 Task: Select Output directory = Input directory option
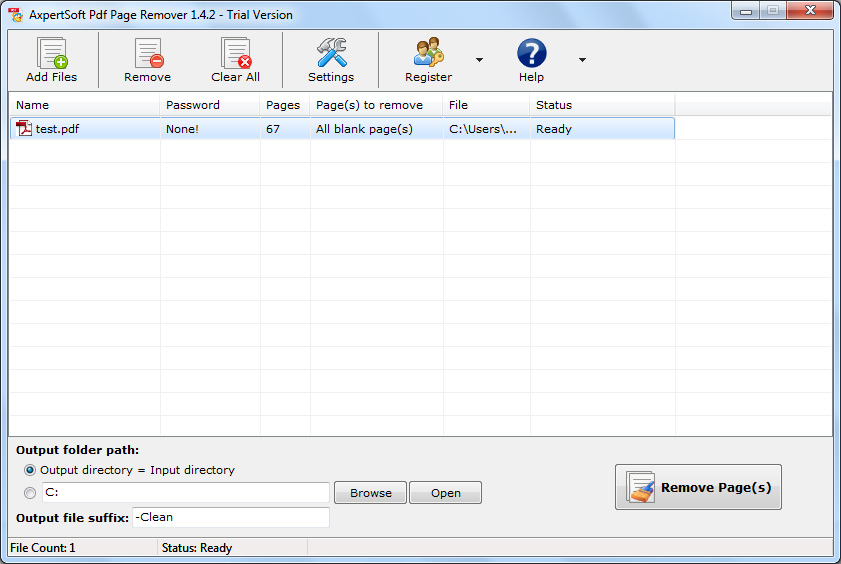[x=30, y=470]
